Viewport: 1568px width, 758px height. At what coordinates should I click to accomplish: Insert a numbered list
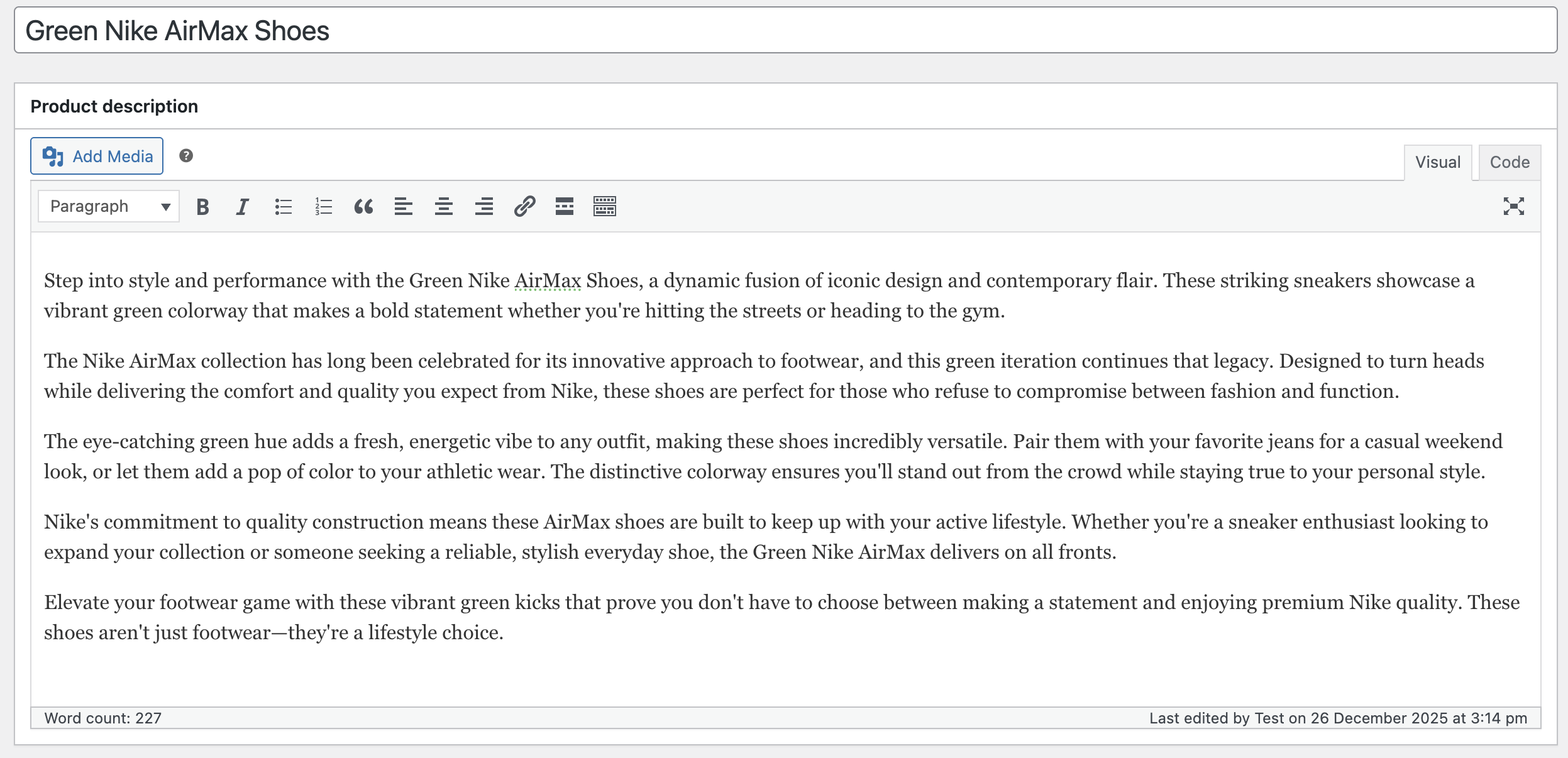point(323,206)
